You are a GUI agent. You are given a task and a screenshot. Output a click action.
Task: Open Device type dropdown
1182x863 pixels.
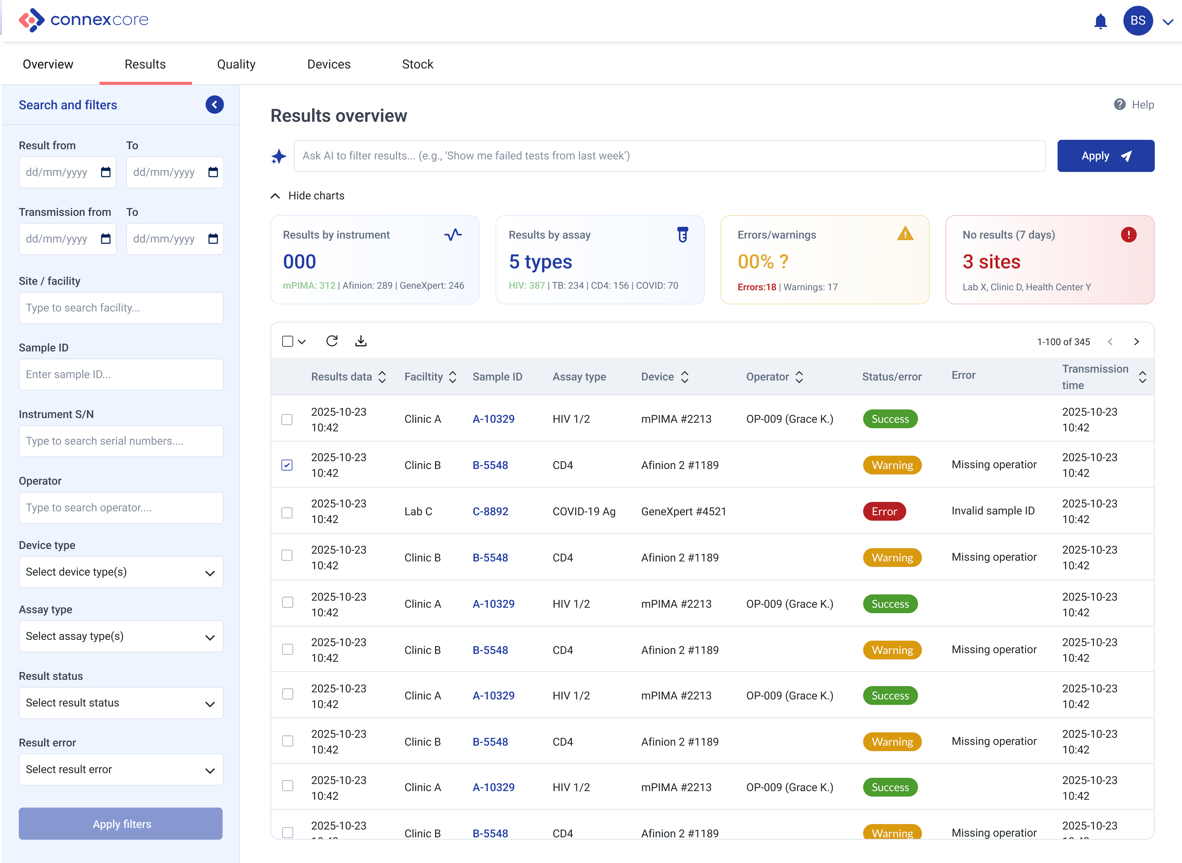coord(121,572)
